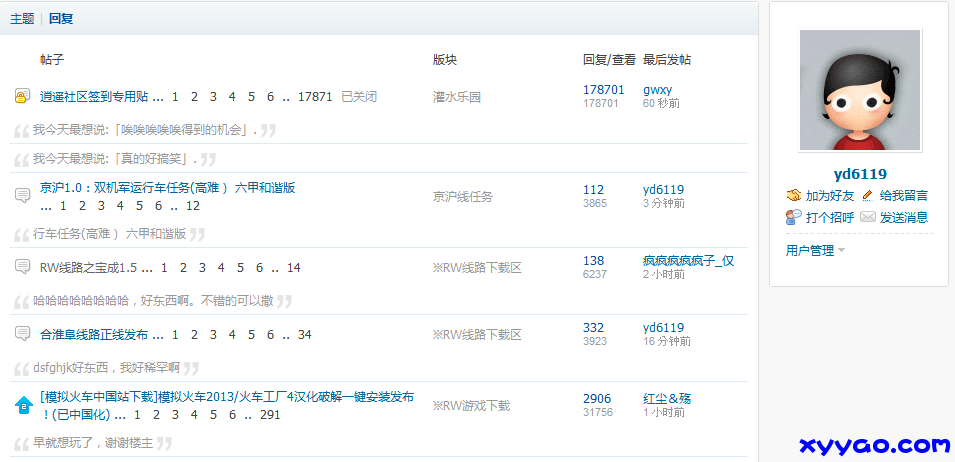Open ※RW线路下载区 board in 合淮阜 row
This screenshot has width=955, height=462.
pyautogui.click(x=478, y=335)
